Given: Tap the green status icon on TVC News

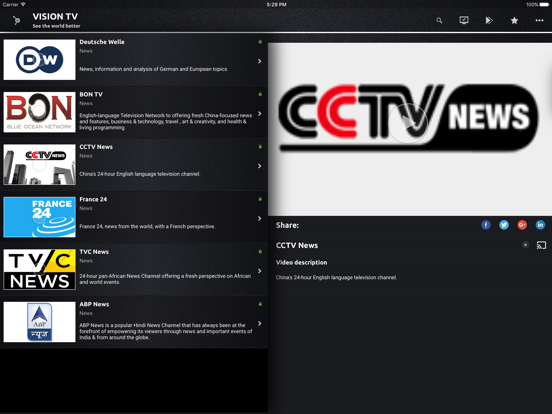Looking at the screenshot, I should 260,251.
